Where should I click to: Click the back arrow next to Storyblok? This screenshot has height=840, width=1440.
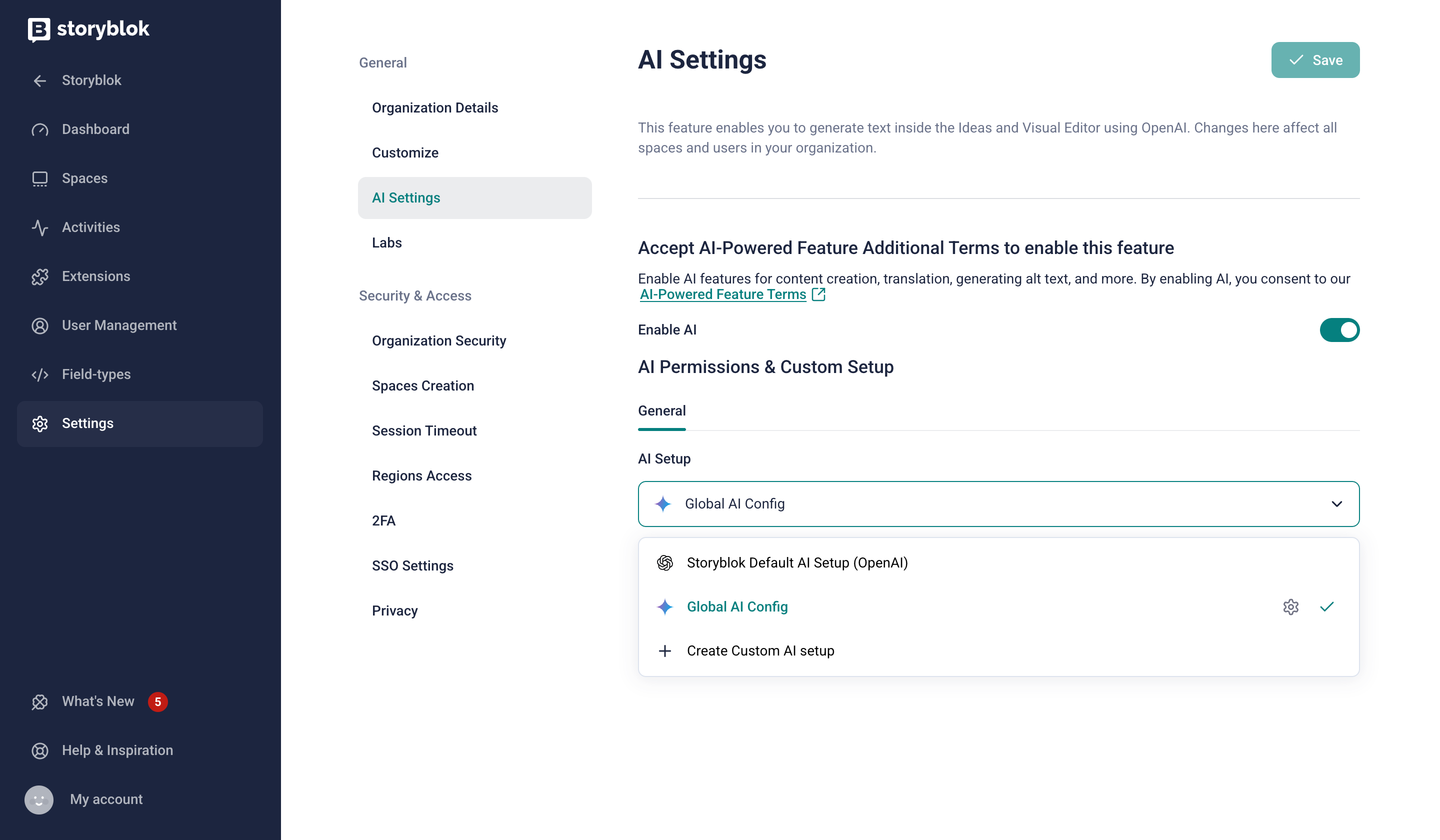(39, 80)
